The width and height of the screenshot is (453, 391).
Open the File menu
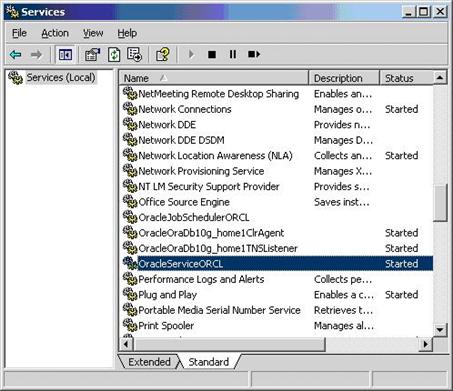click(x=19, y=33)
